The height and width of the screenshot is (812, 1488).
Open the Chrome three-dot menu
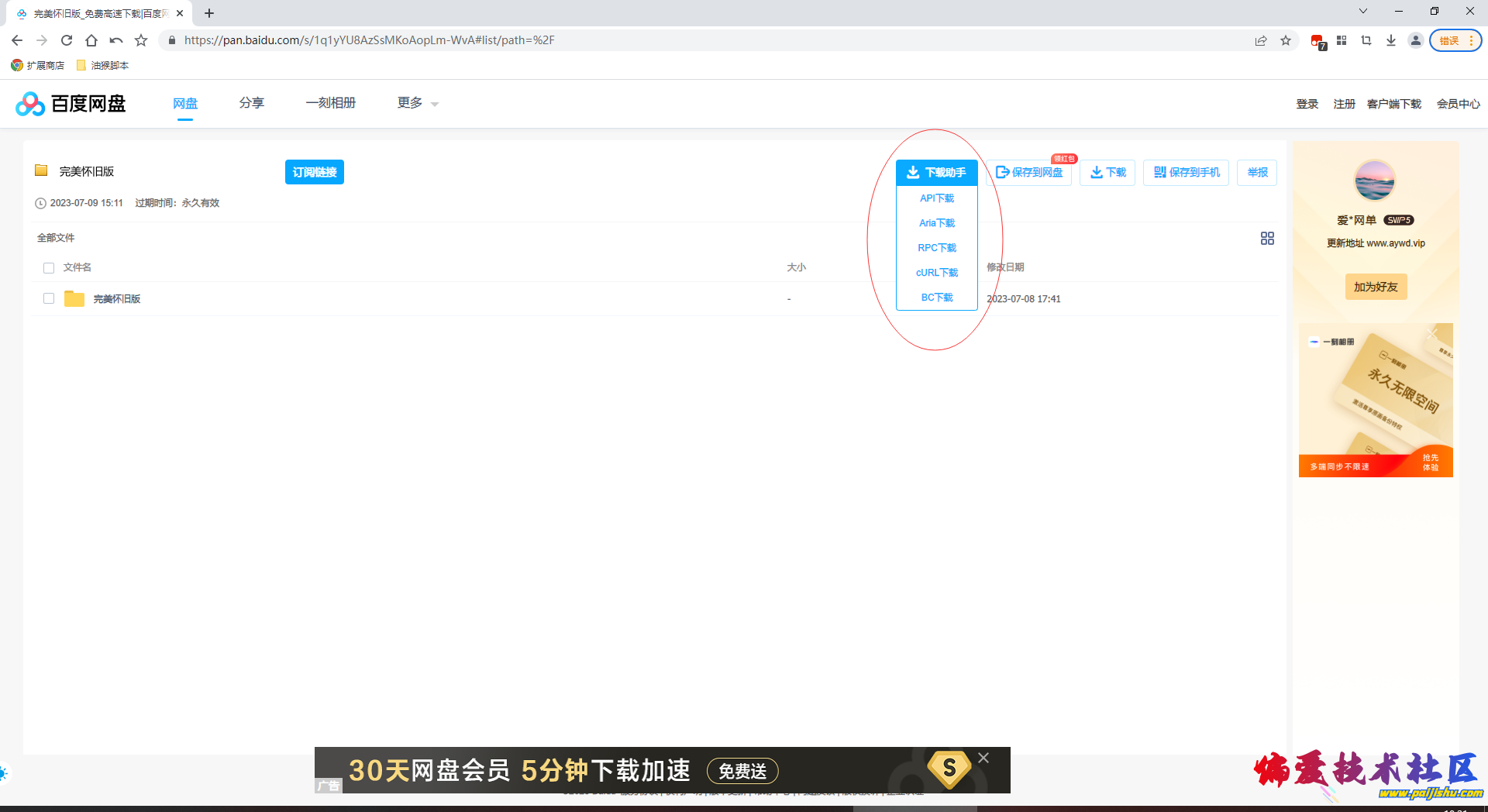coord(1471,40)
